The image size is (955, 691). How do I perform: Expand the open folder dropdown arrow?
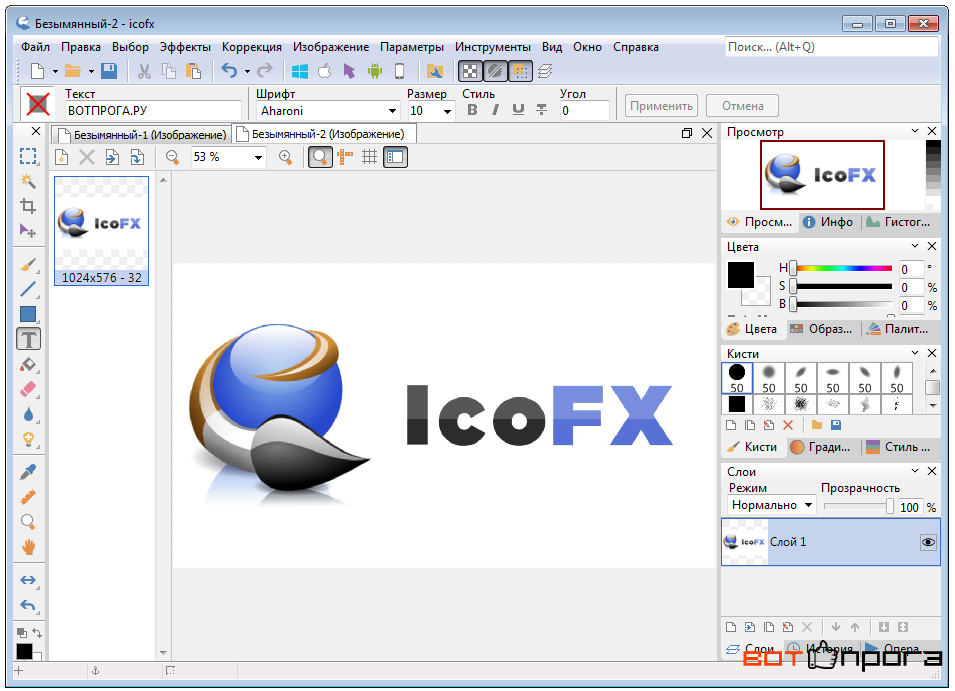click(x=91, y=72)
